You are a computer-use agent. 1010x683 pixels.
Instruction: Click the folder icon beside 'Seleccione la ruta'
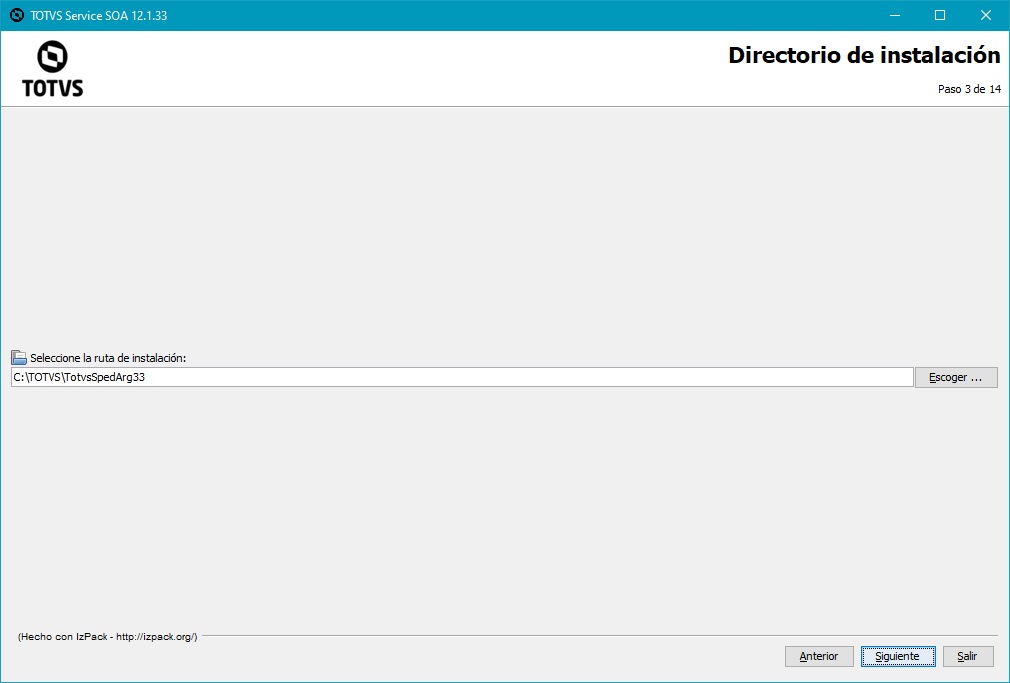(x=19, y=358)
